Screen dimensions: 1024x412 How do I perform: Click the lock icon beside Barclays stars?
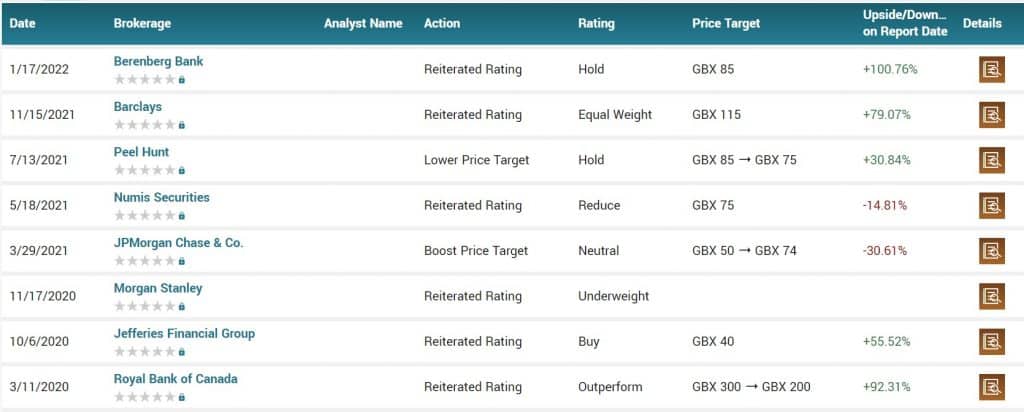pos(182,125)
